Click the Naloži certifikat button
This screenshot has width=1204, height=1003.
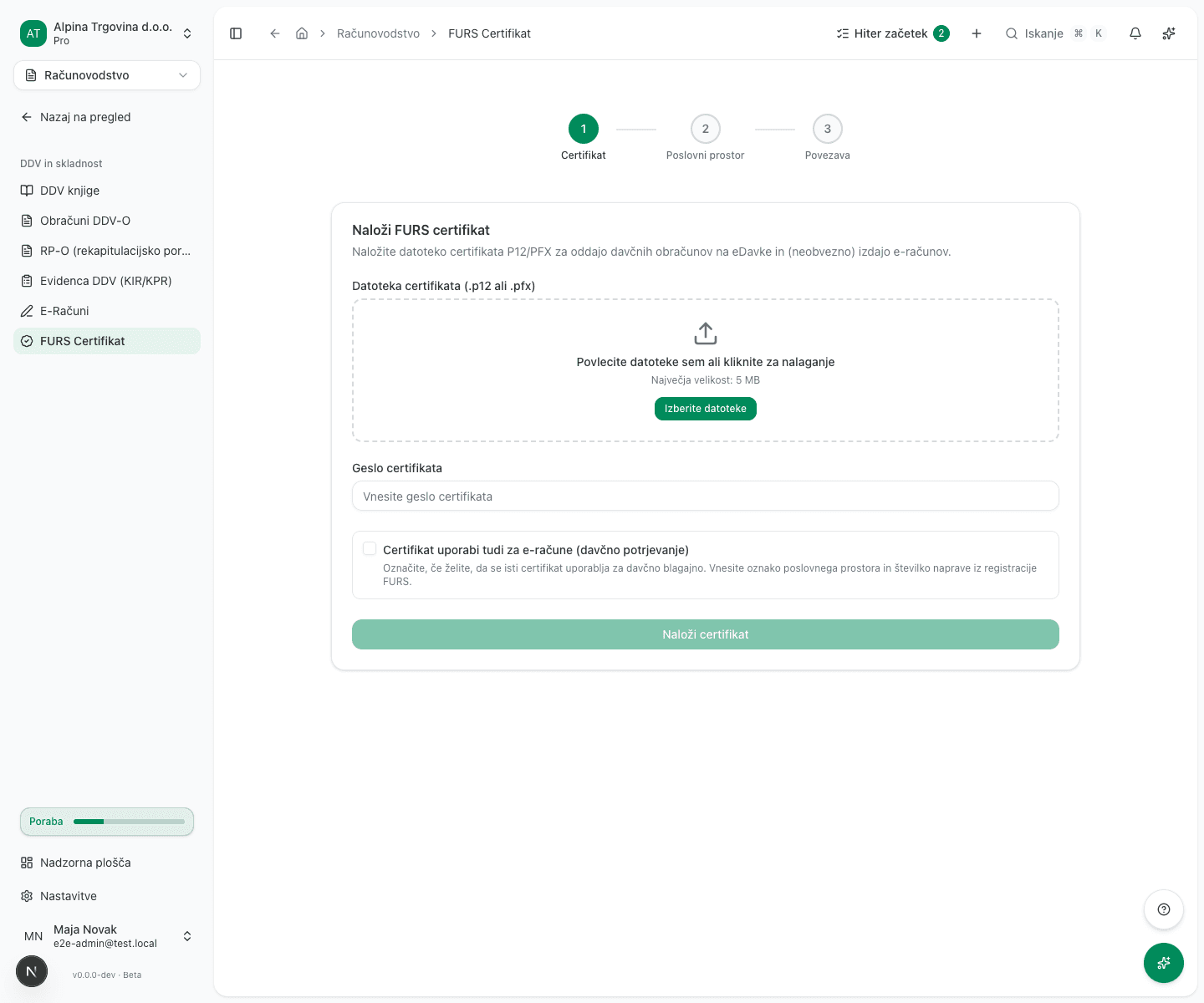click(706, 634)
